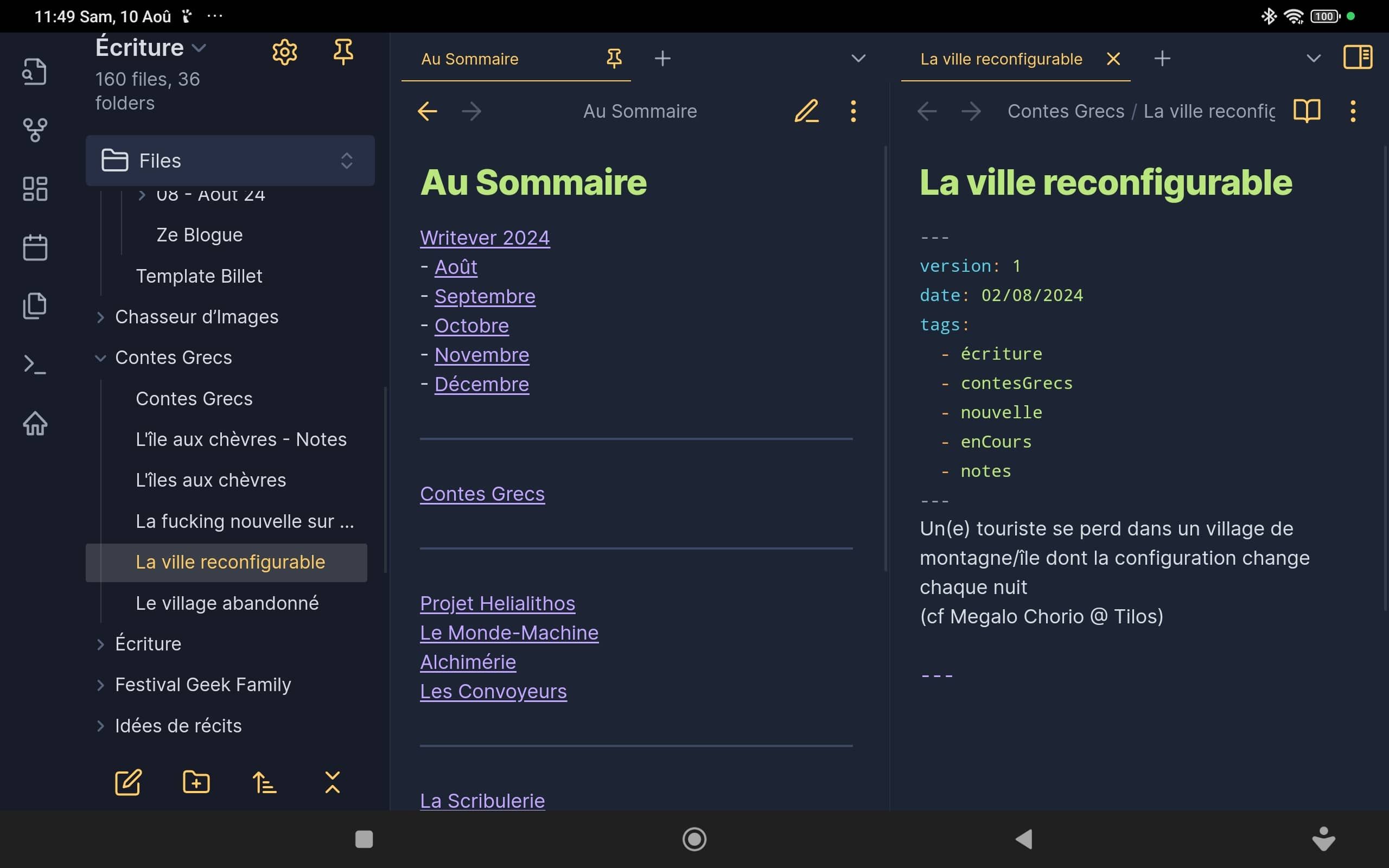The image size is (1389, 868).
Task: Follow Le Monde-Machine link
Action: pos(509,633)
